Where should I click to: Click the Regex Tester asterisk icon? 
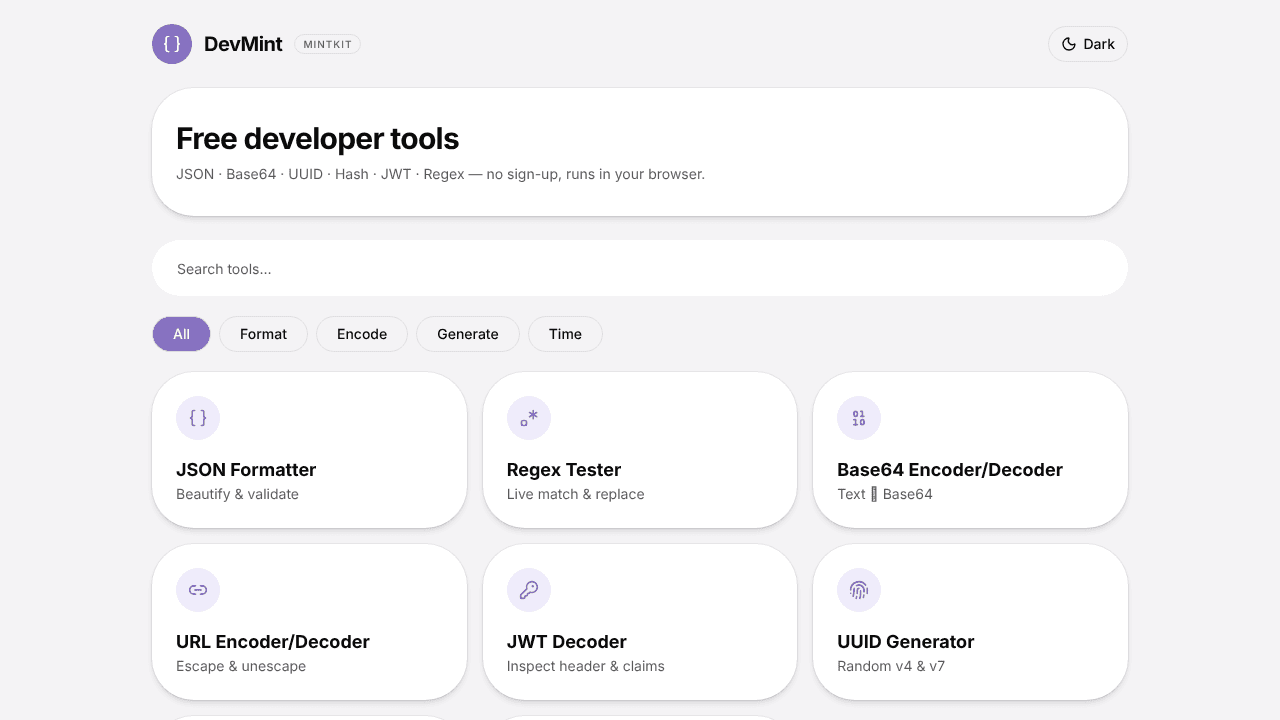click(x=529, y=418)
